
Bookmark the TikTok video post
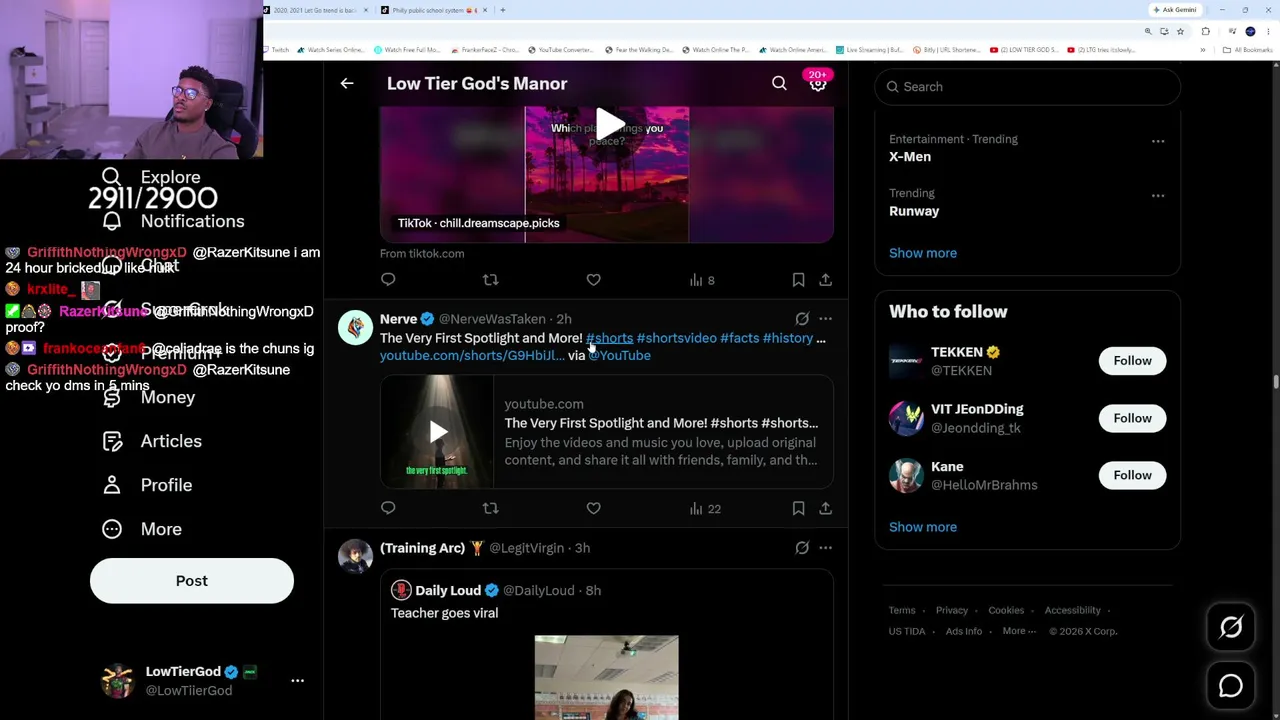[x=798, y=280]
